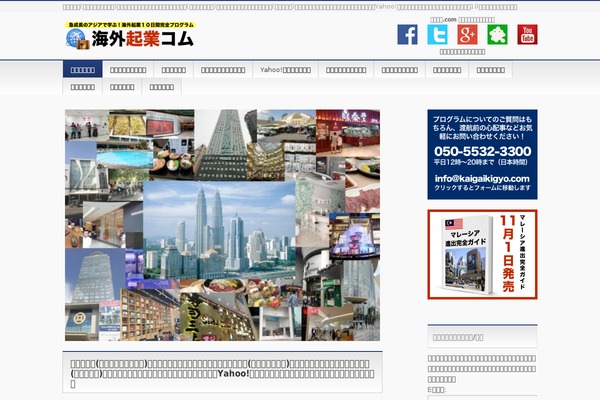This screenshot has width=600, height=400.
Task: Open the マレーシア進出完全ガイド book banner
Action: point(482,254)
